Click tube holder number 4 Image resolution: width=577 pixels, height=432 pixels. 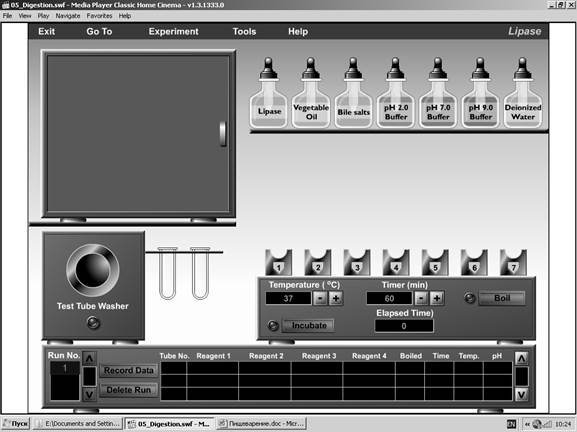tap(396, 263)
